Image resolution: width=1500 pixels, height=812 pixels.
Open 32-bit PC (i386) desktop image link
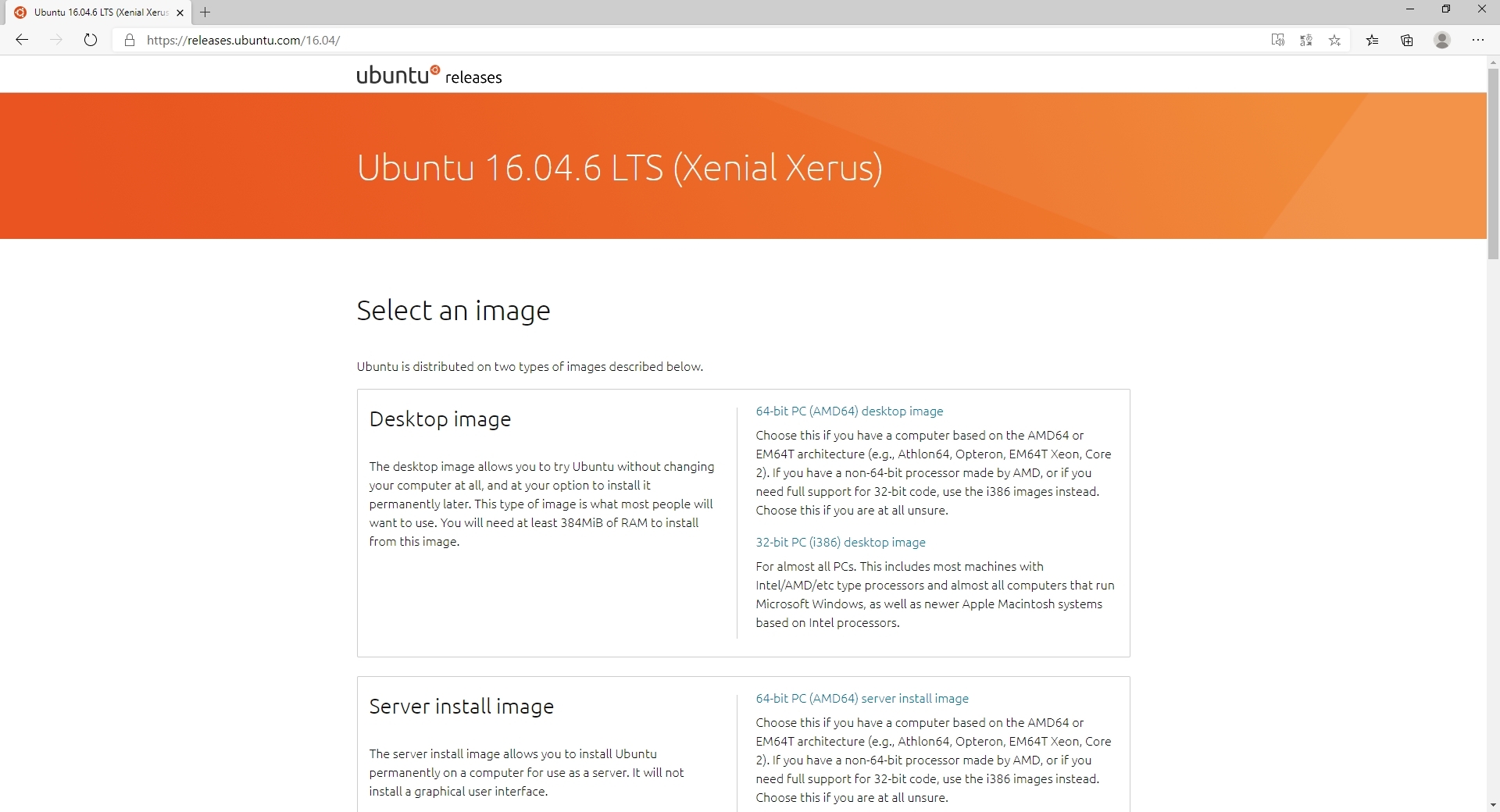841,543
